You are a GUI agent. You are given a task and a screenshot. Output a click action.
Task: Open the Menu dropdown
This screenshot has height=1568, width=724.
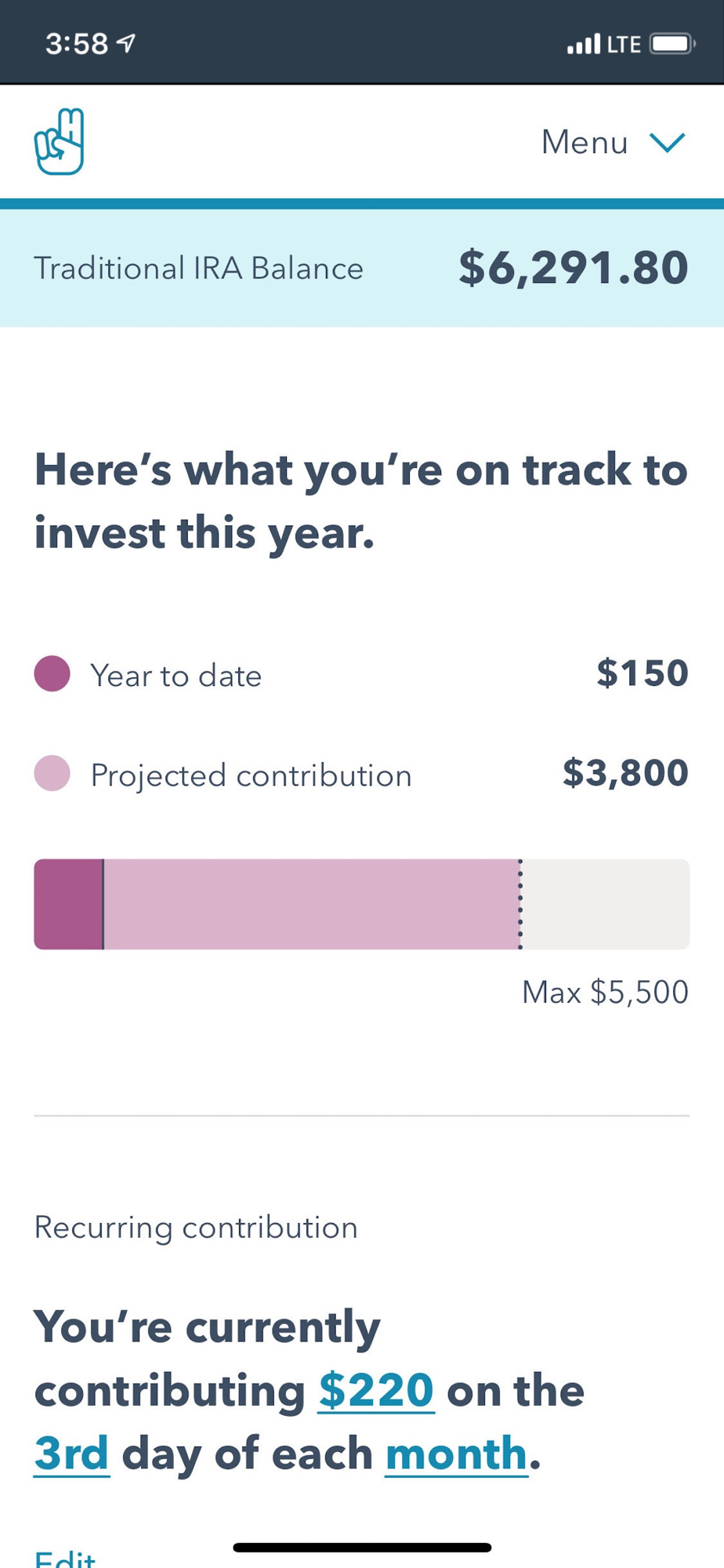pos(613,143)
